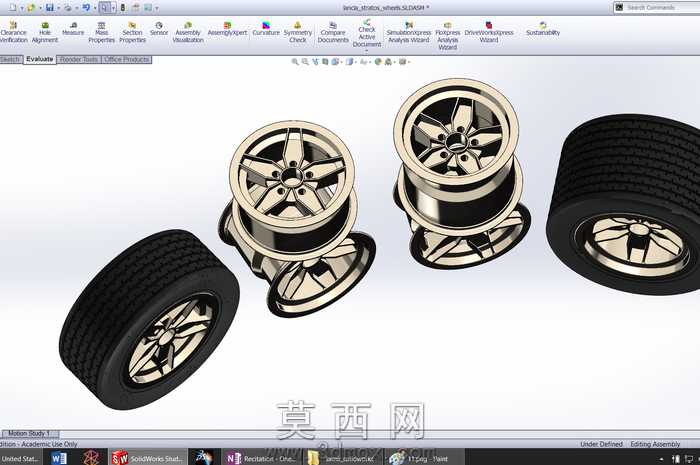This screenshot has height=465, width=700.
Task: Open AssemblyXpert
Action: click(x=227, y=29)
